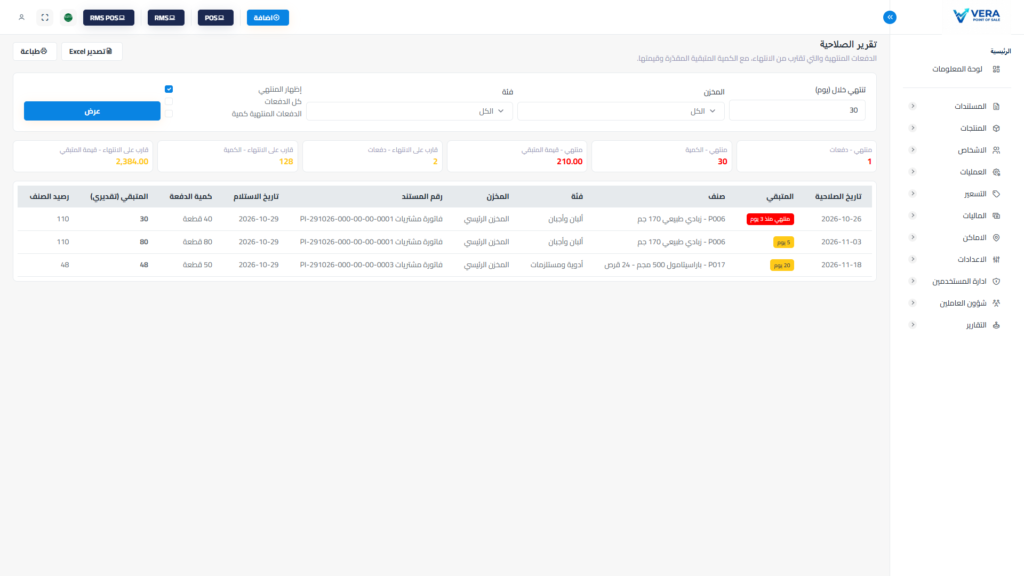Click the 2,384.00 near-expiry value card

tap(83, 157)
